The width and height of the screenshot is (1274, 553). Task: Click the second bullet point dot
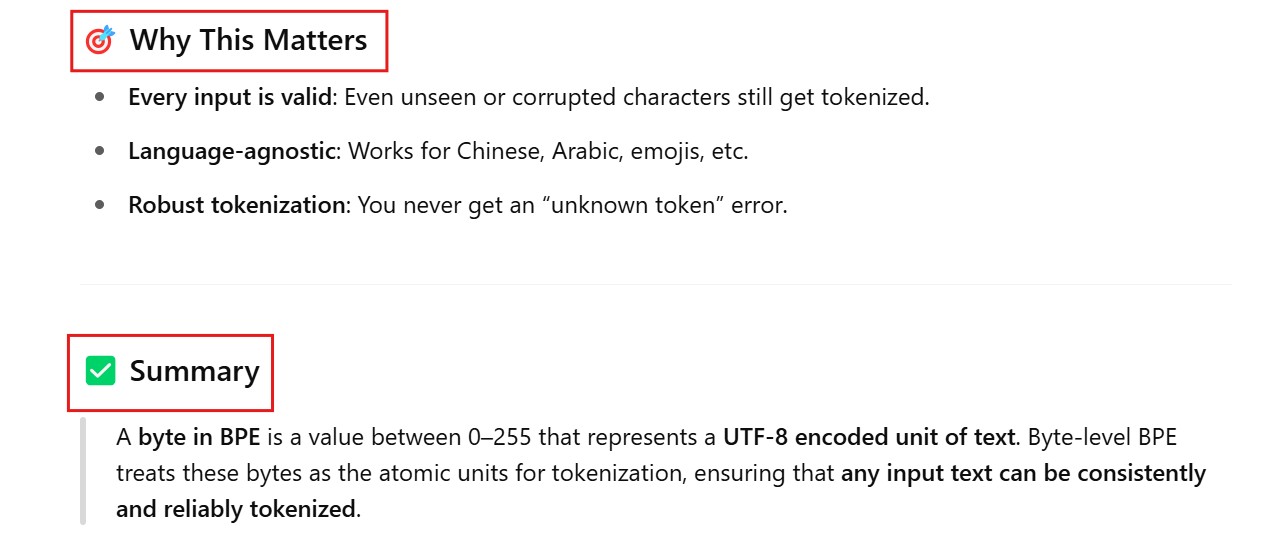point(99,152)
